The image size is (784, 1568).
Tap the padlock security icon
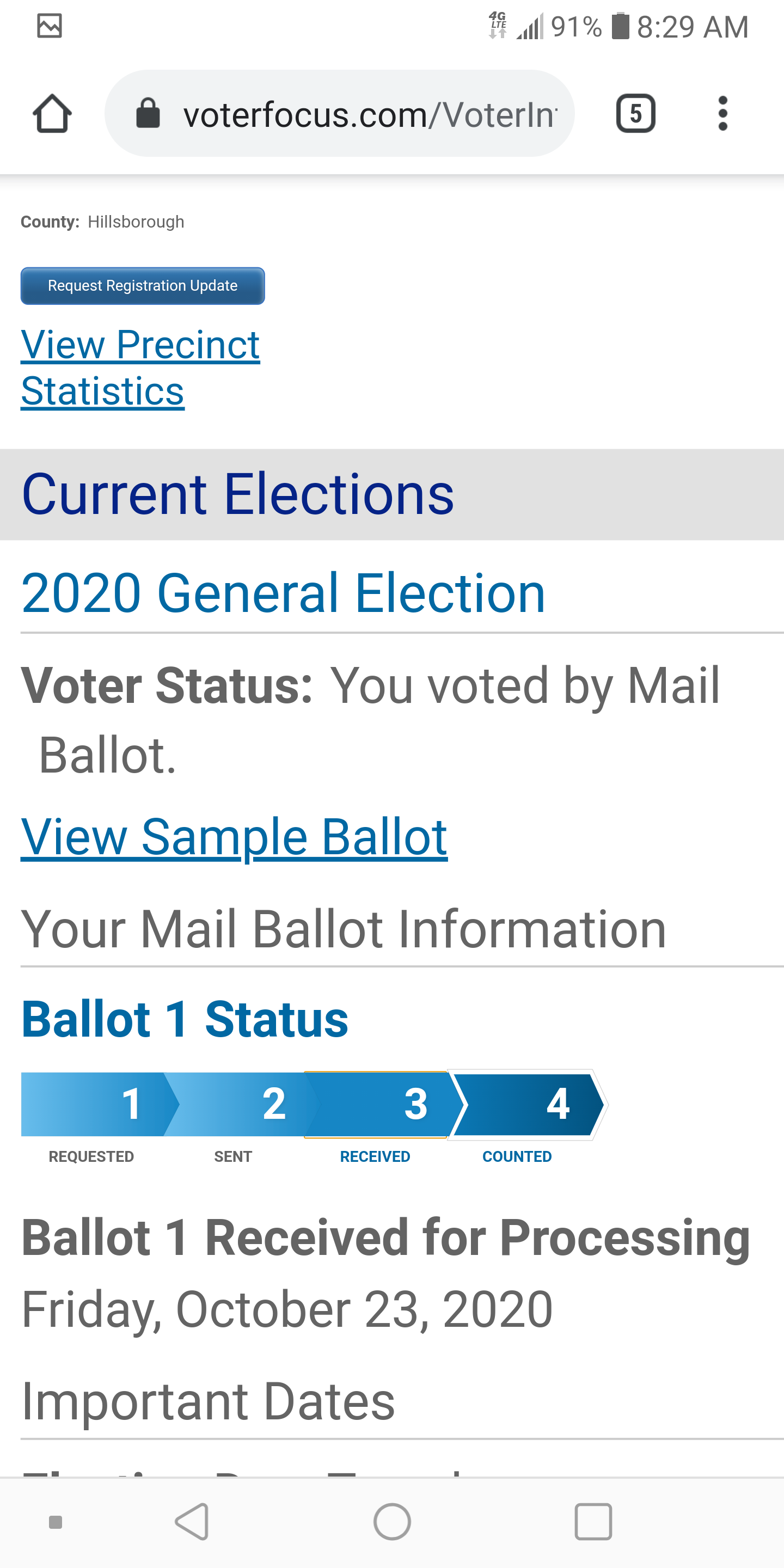point(148,114)
